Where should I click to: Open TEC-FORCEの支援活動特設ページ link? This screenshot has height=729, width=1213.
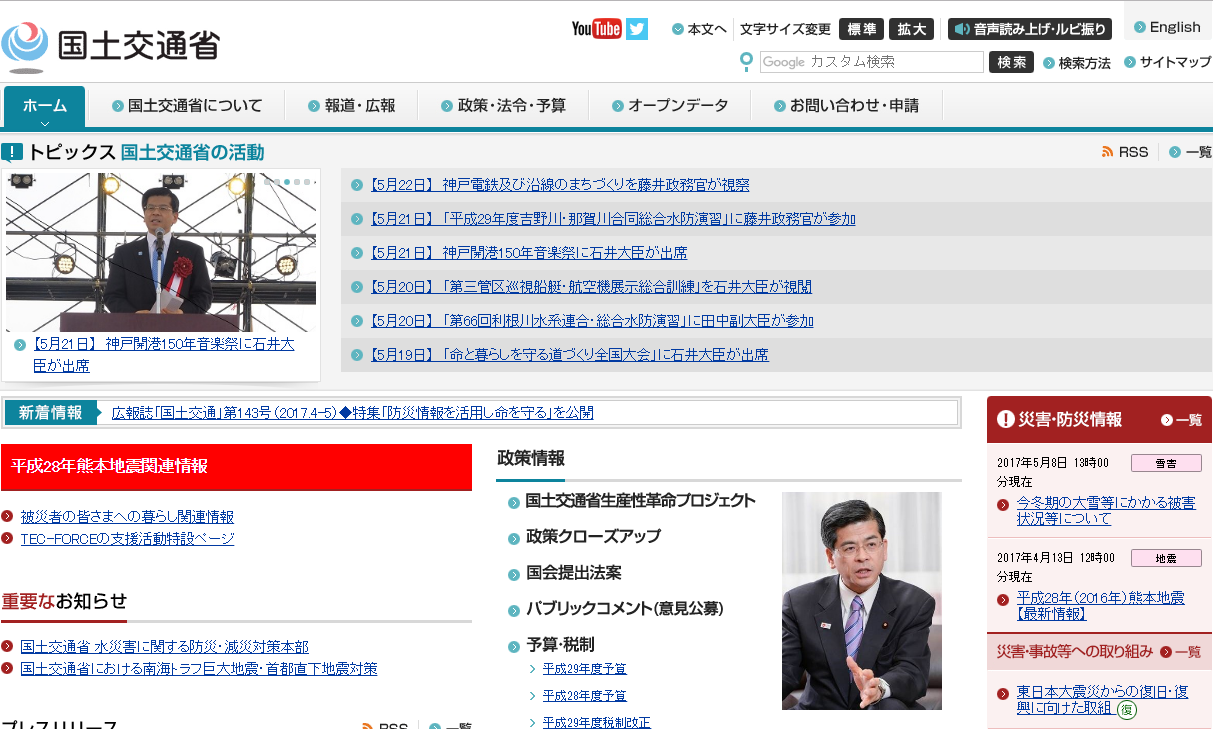coord(127,539)
